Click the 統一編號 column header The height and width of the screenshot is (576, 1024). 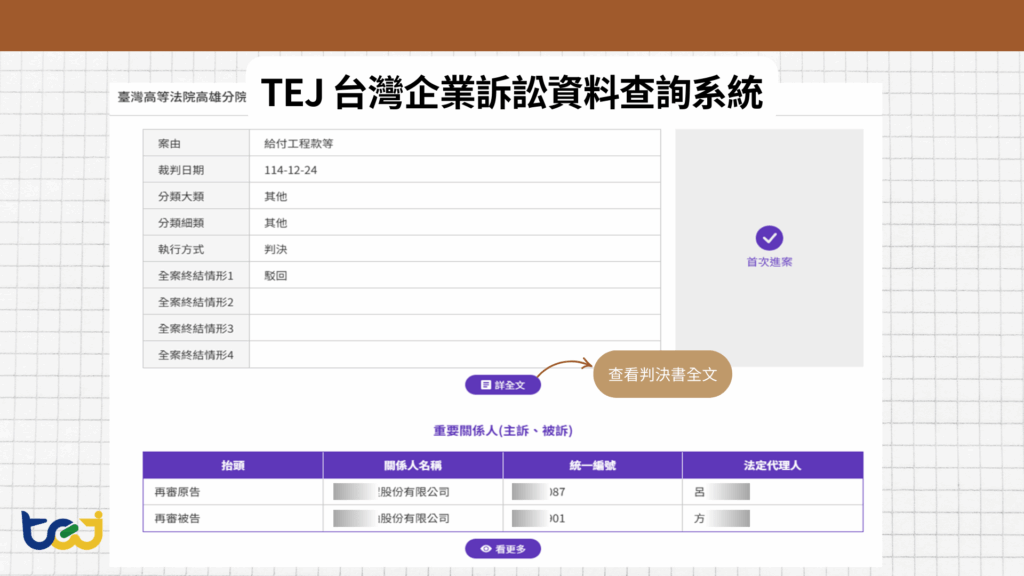point(592,465)
